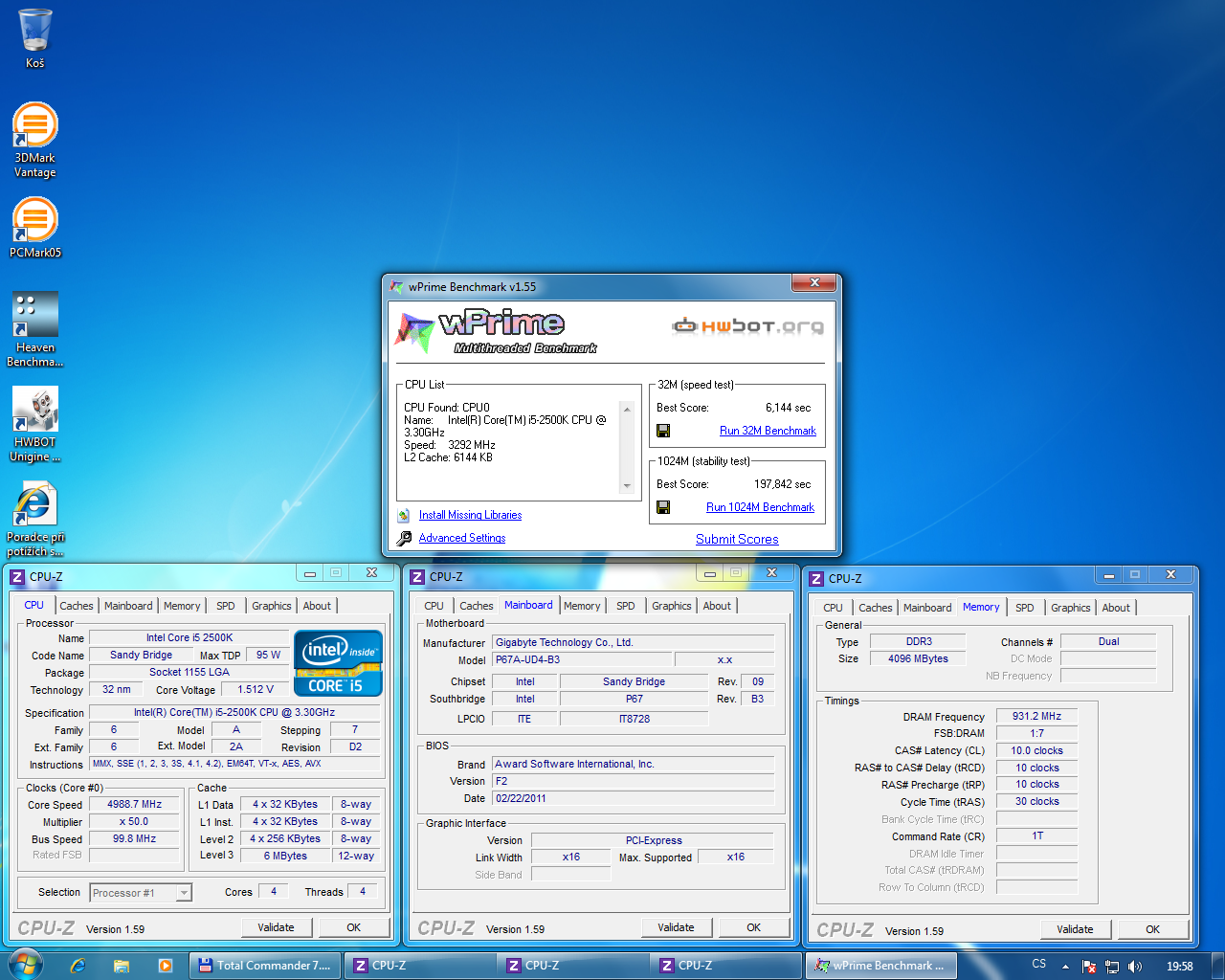Screen dimensions: 1225x980
Task: Click the 32M best score 6,144 sec
Action: click(x=788, y=408)
